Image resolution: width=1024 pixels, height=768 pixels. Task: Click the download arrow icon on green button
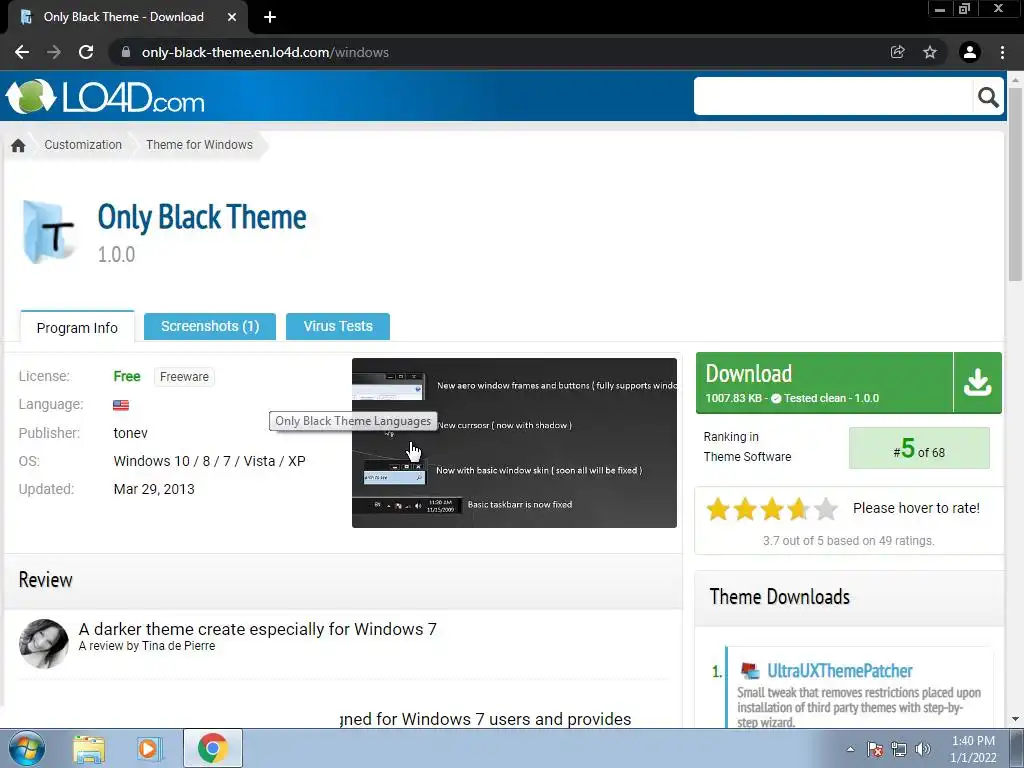pos(978,383)
